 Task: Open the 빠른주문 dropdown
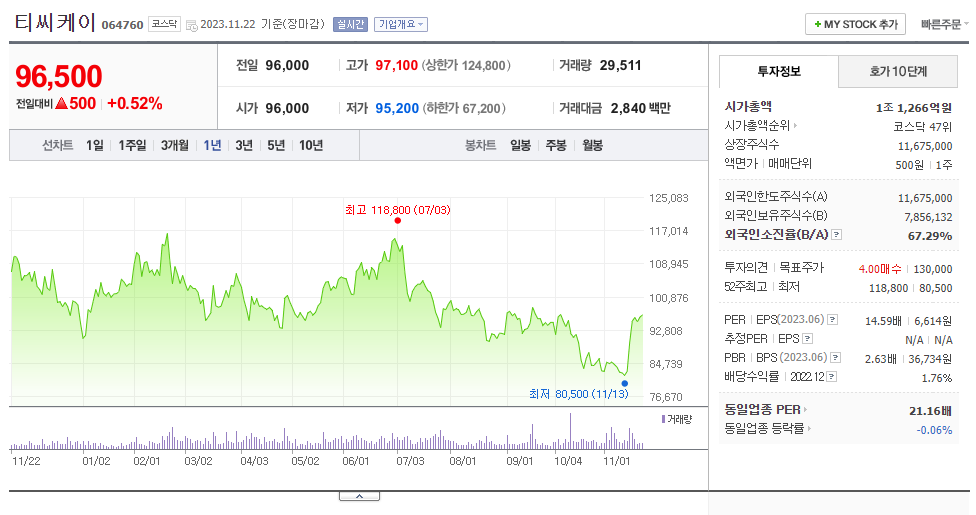(x=944, y=24)
